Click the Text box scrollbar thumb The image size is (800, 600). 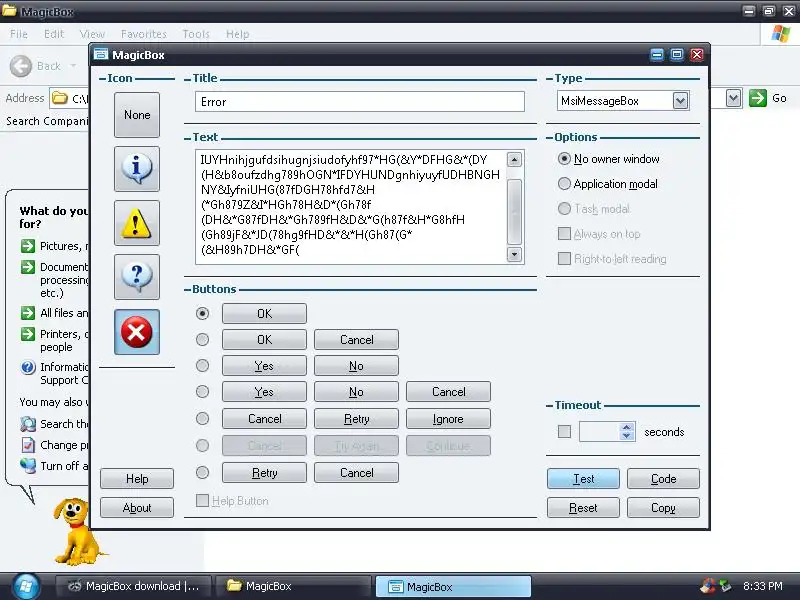click(514, 211)
